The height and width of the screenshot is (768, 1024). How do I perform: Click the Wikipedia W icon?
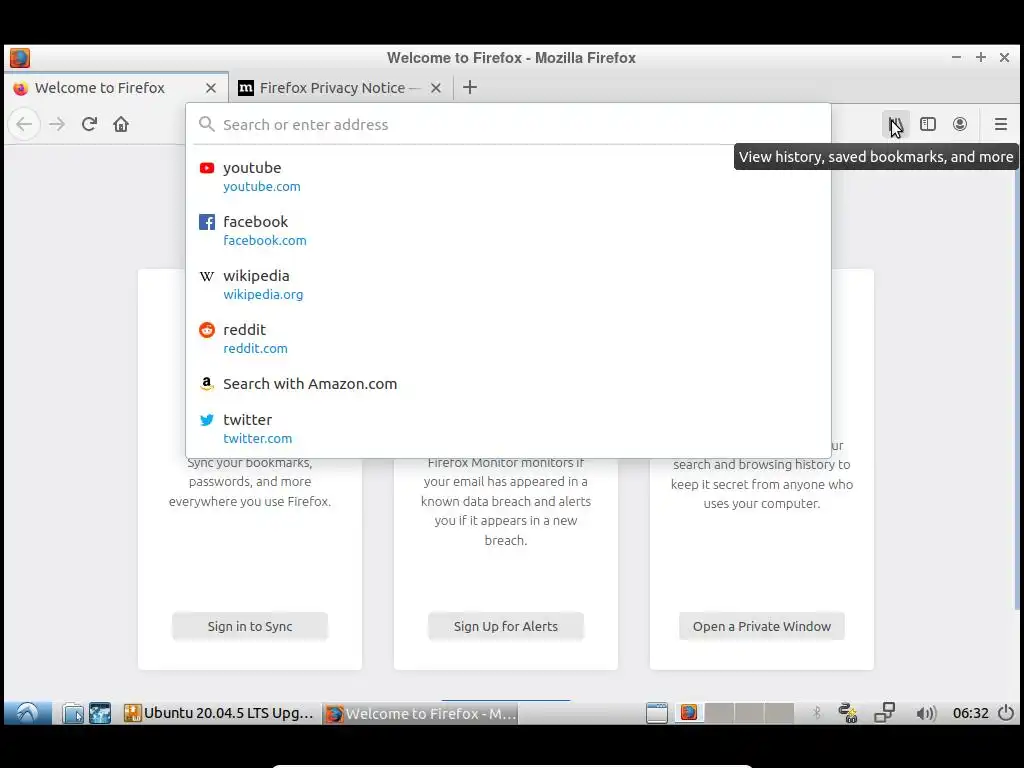[207, 276]
